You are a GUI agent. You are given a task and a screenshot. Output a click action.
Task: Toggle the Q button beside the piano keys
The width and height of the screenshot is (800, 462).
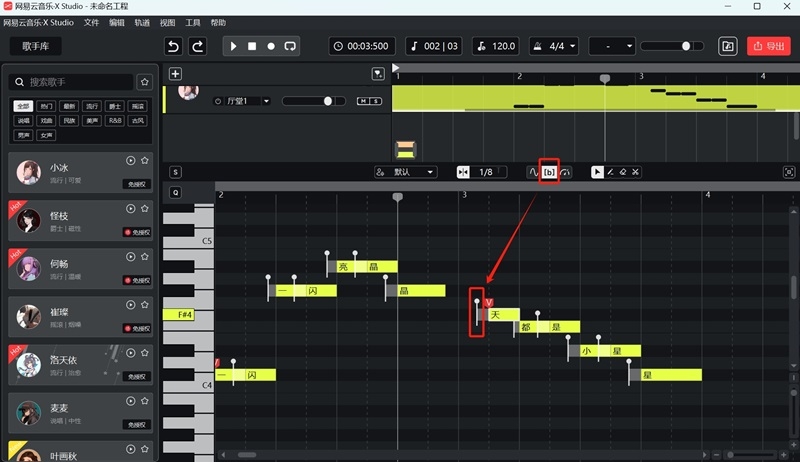point(176,193)
